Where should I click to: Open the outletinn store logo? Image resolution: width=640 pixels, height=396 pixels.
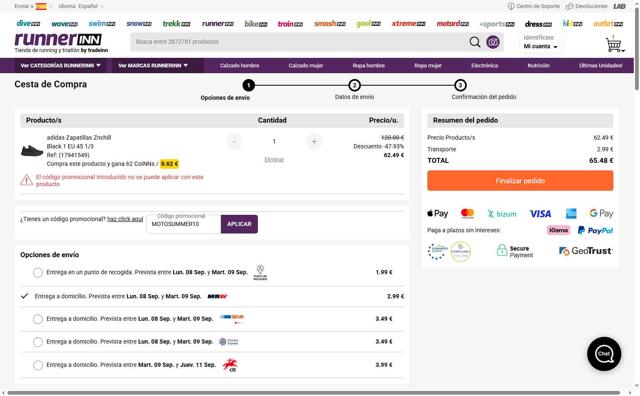tap(608, 24)
